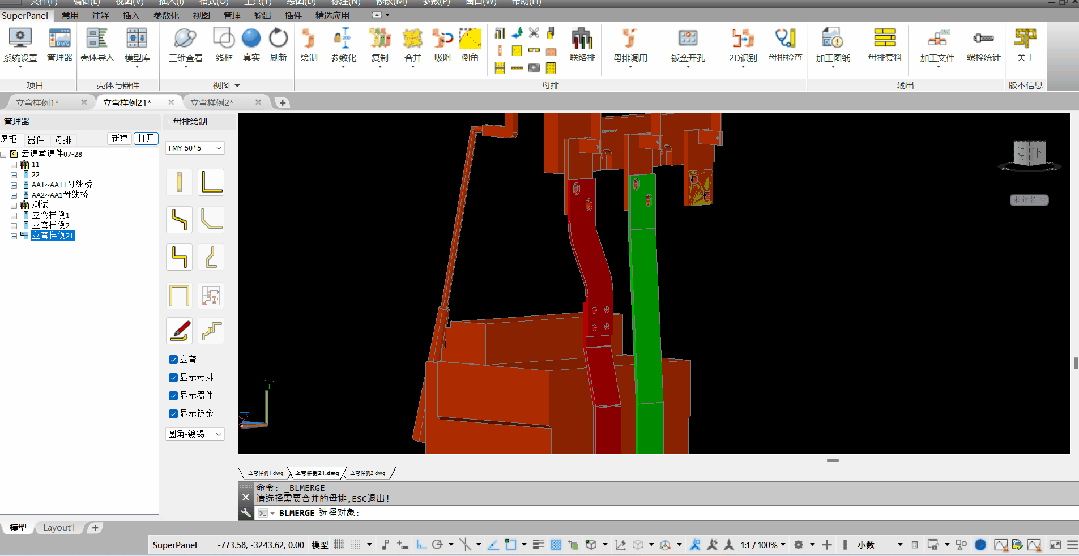Screen dimensions: 1079x556
Task: Click the 2D recognition icon
Action: [x=743, y=38]
